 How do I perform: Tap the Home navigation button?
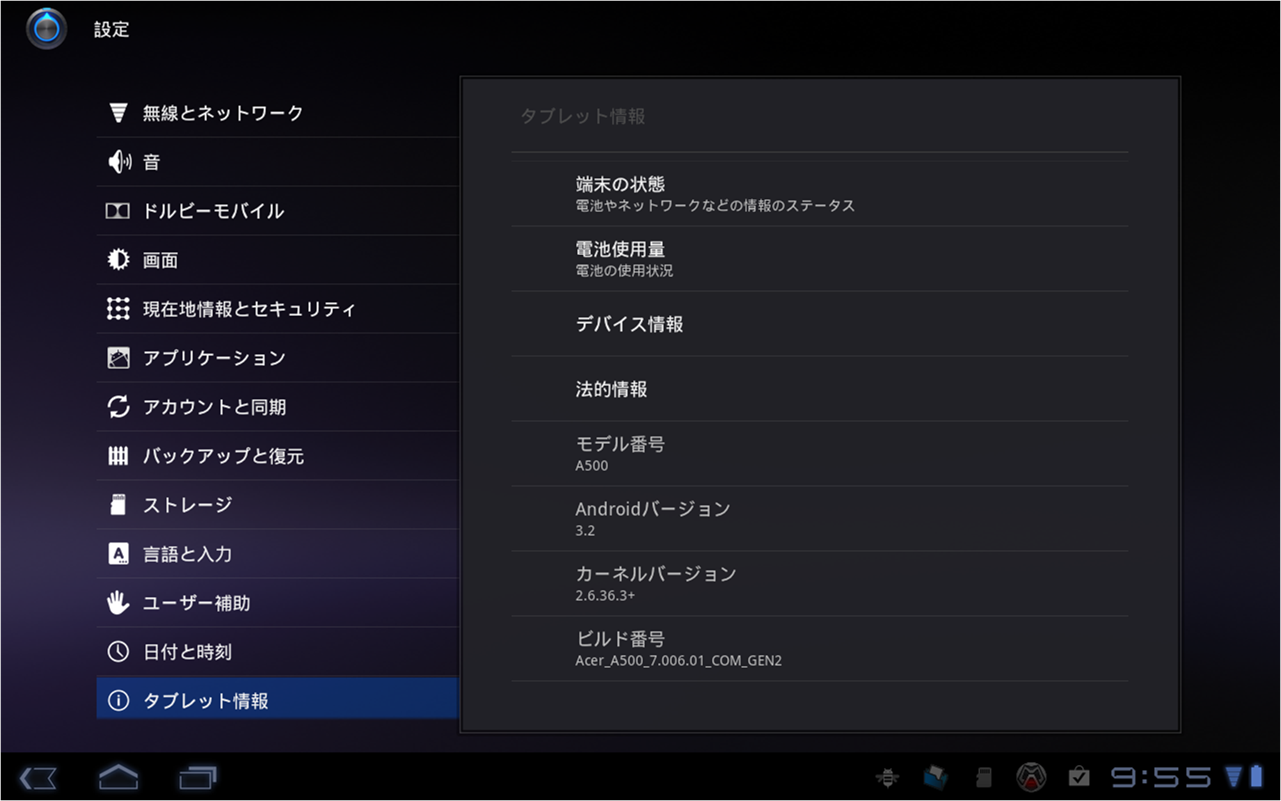pos(118,777)
